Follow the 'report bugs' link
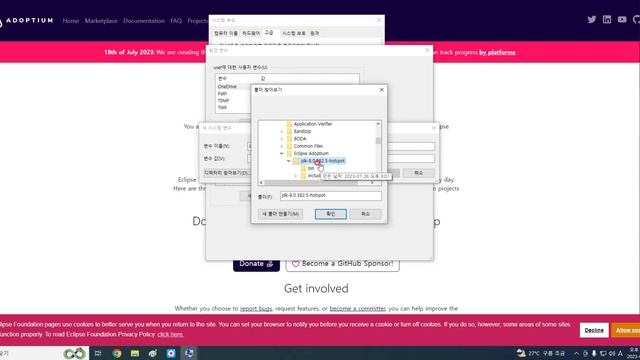640x360 pixels. coord(256,309)
